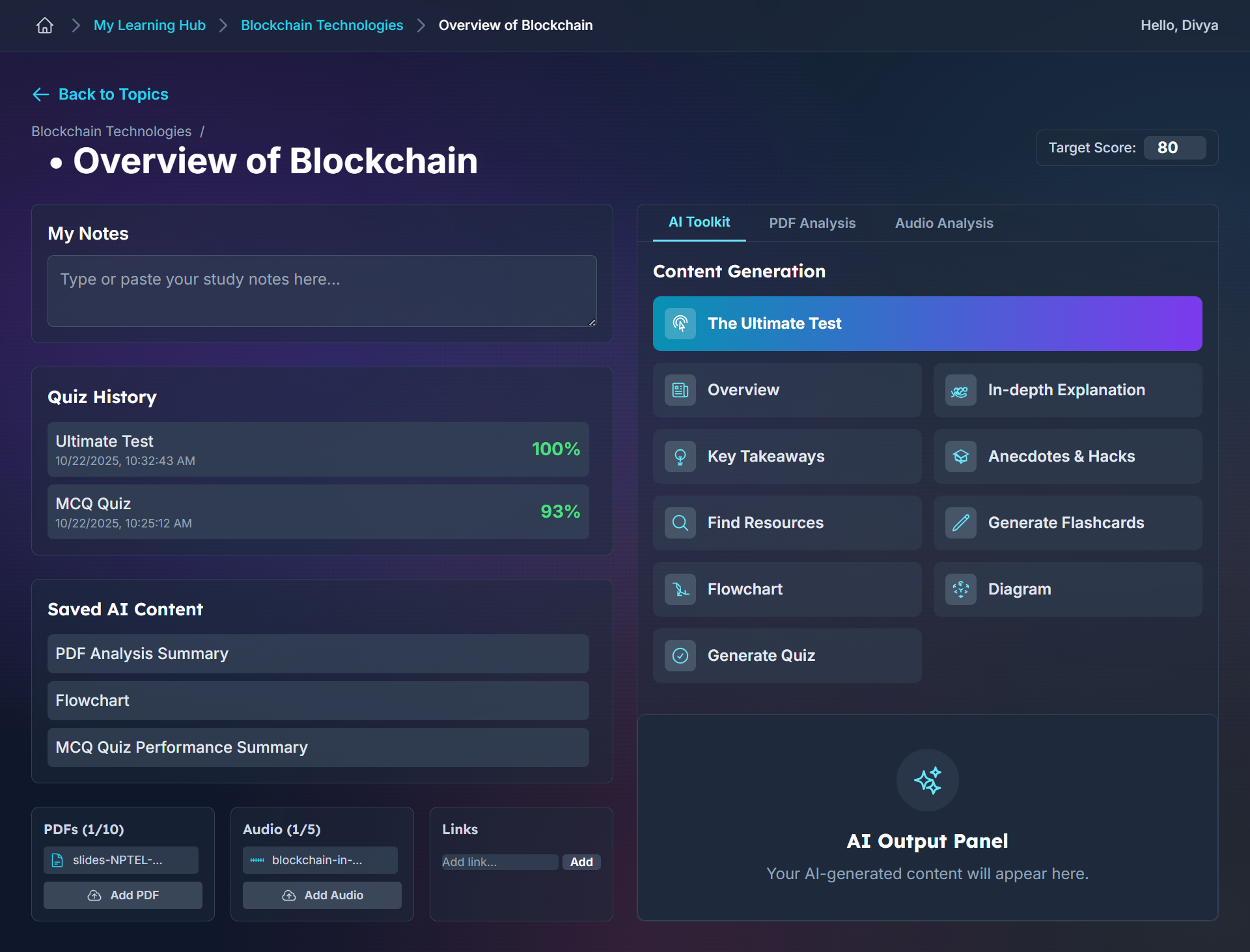Open Blockchain Technologies breadcrumb link

[x=322, y=25]
